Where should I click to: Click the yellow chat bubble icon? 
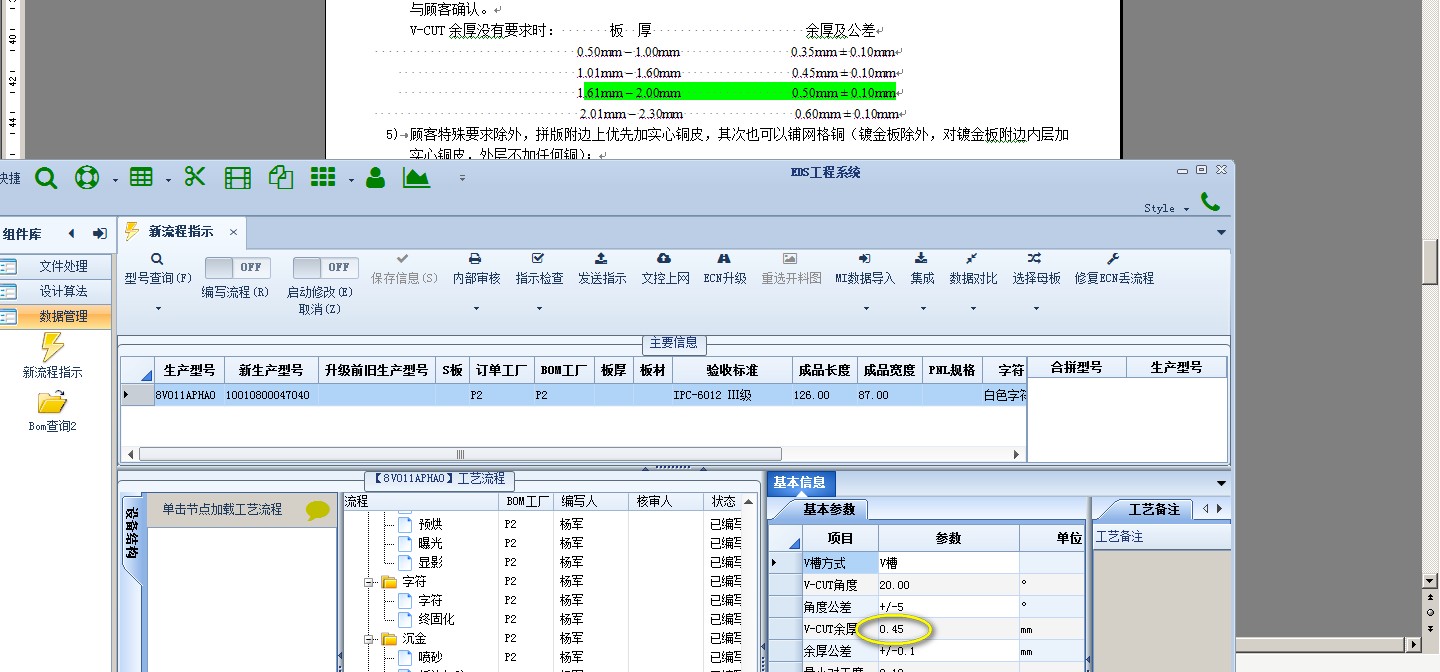(x=318, y=510)
